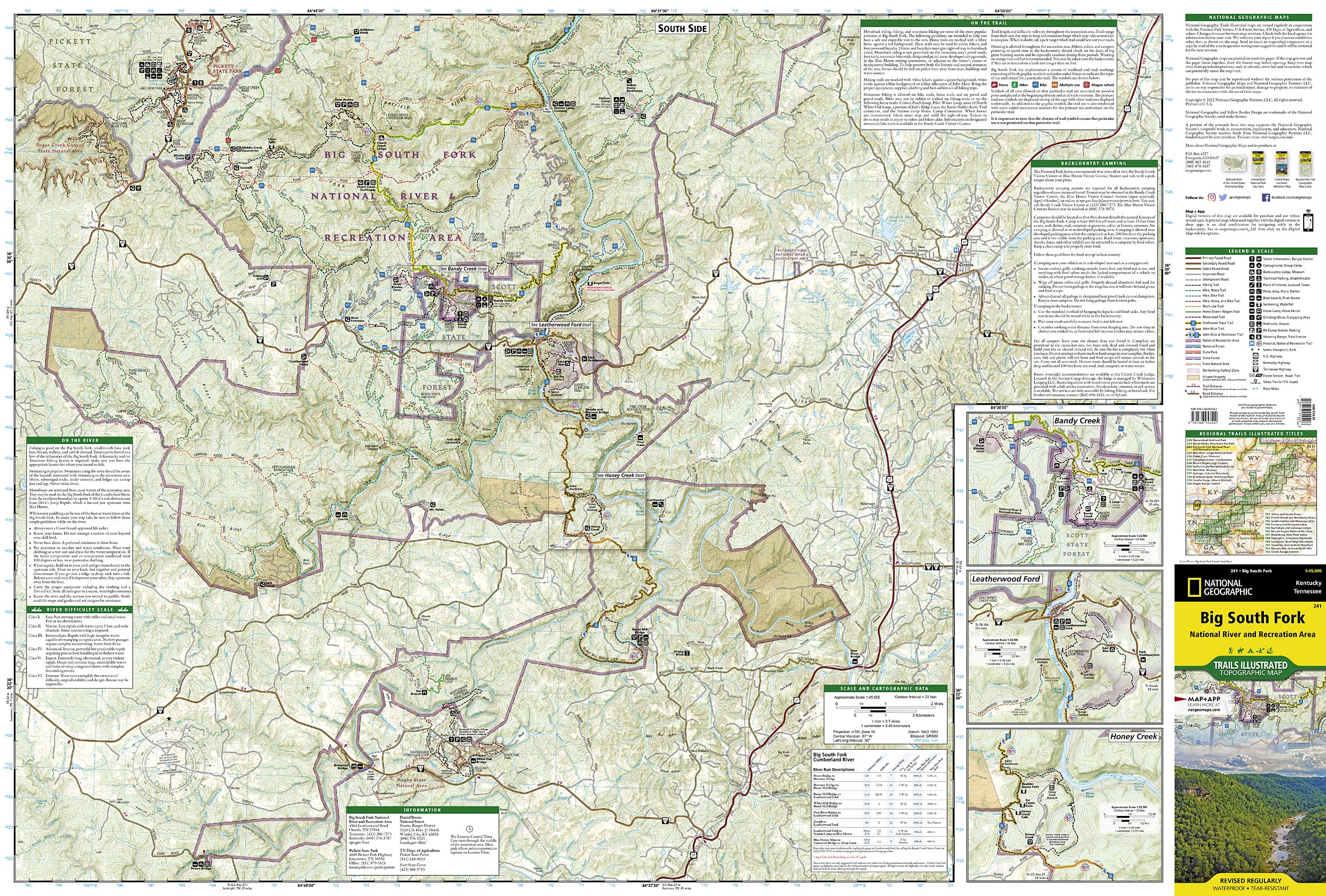Click the Horse Camp icon in the legend
The image size is (1326, 896).
pyautogui.click(x=1252, y=311)
